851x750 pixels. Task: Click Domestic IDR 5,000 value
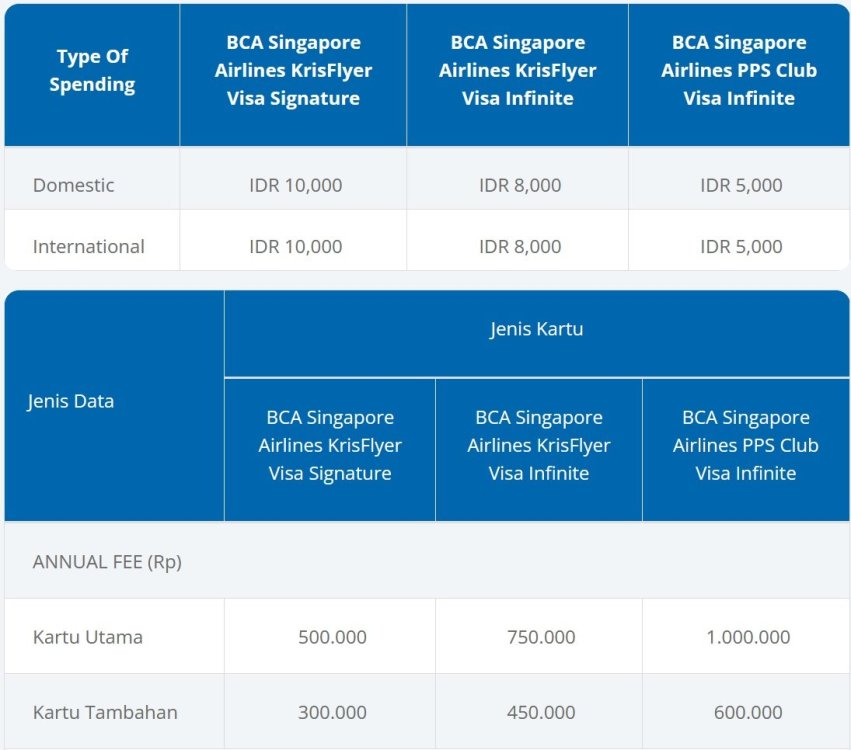click(741, 185)
